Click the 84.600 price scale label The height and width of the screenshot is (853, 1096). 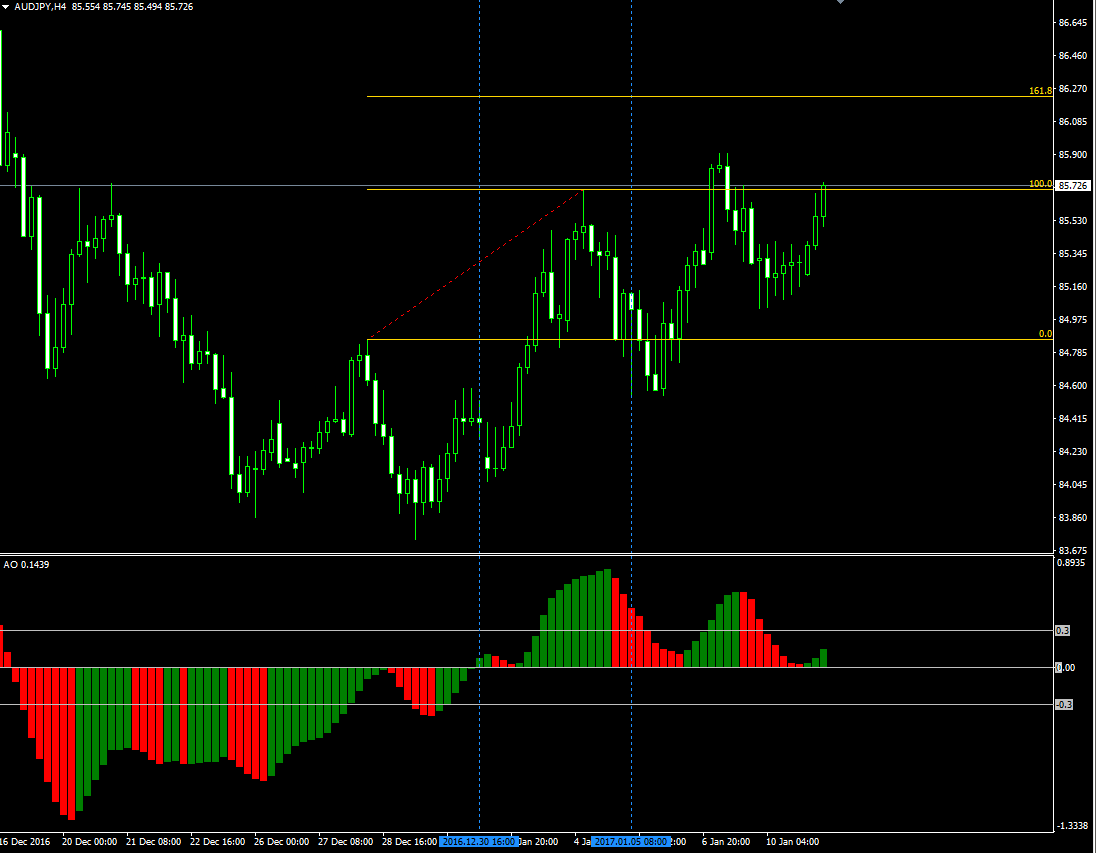[1073, 385]
